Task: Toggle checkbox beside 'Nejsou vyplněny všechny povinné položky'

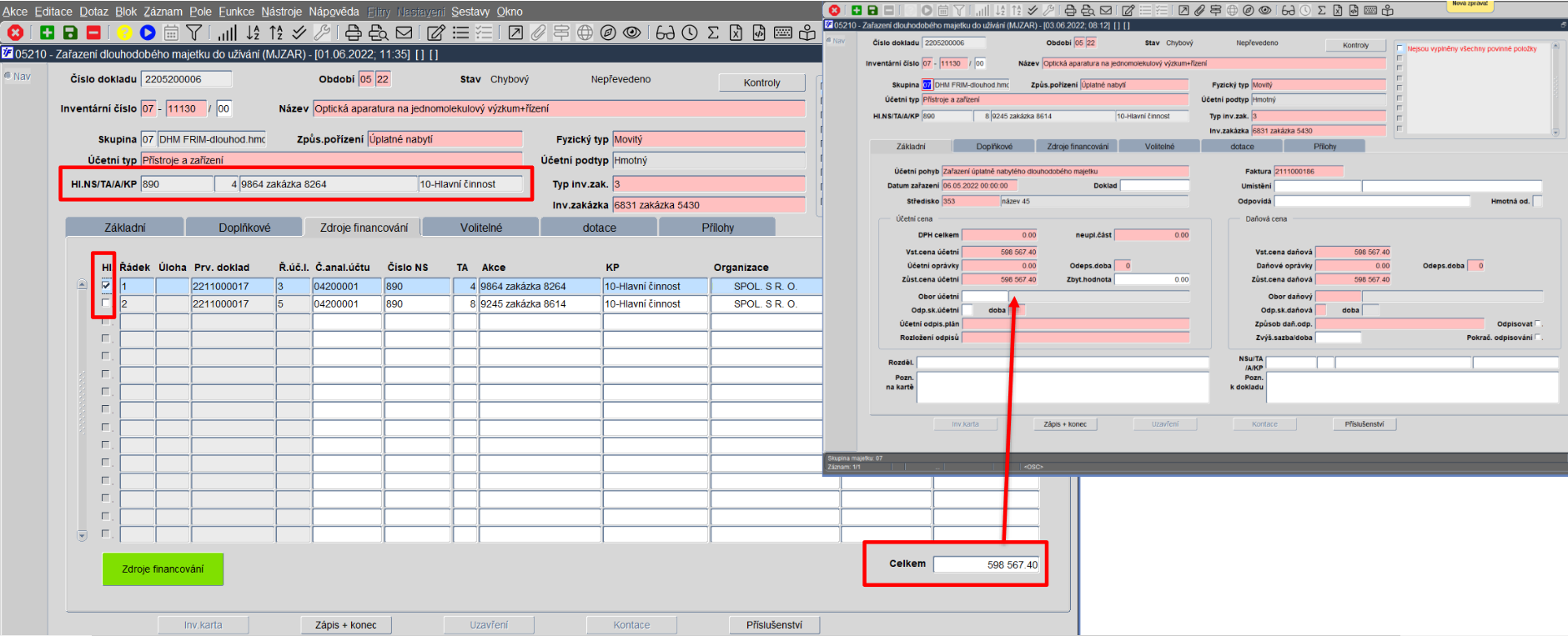Action: [1400, 48]
